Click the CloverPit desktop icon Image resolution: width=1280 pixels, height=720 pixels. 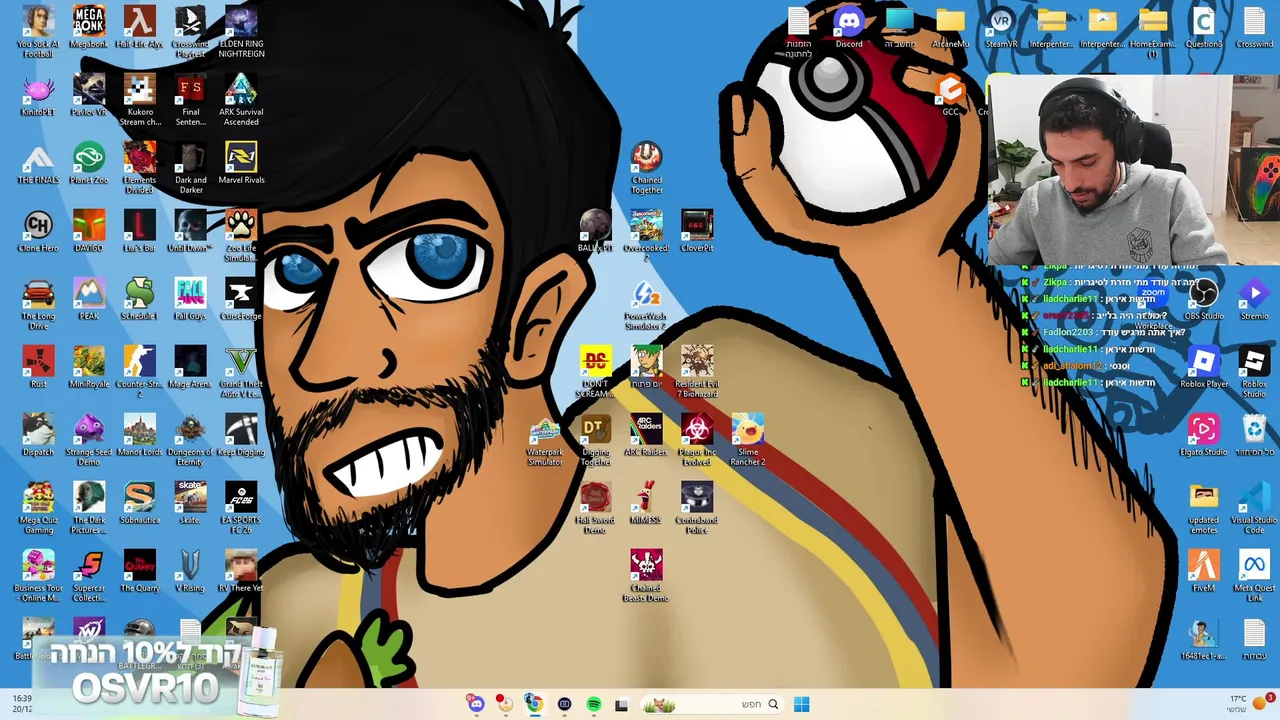tap(697, 231)
